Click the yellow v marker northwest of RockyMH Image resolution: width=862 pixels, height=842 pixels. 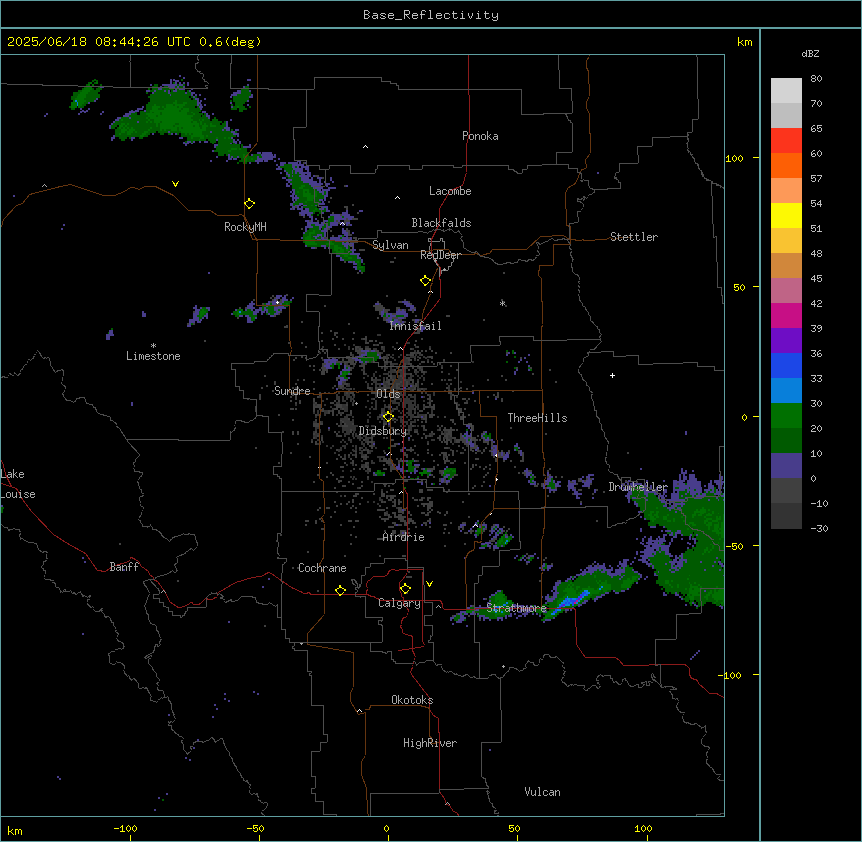click(175, 184)
